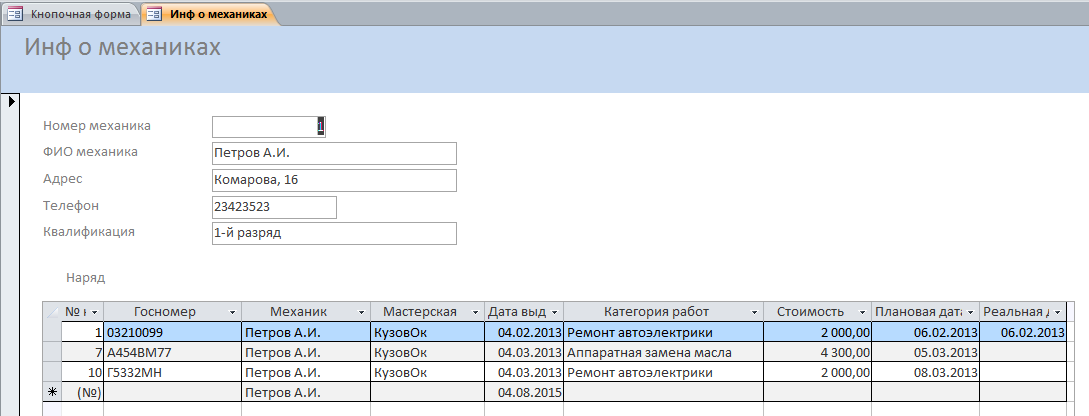The height and width of the screenshot is (416, 1089).
Task: Click the Квалификация label
Action: tap(88, 232)
